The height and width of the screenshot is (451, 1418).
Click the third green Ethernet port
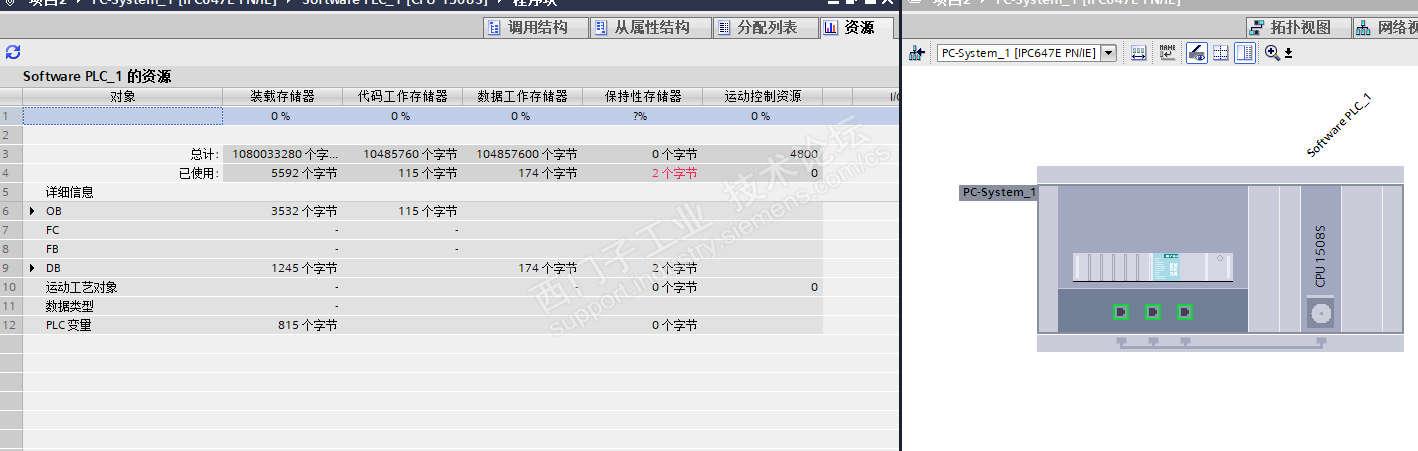[x=1185, y=312]
